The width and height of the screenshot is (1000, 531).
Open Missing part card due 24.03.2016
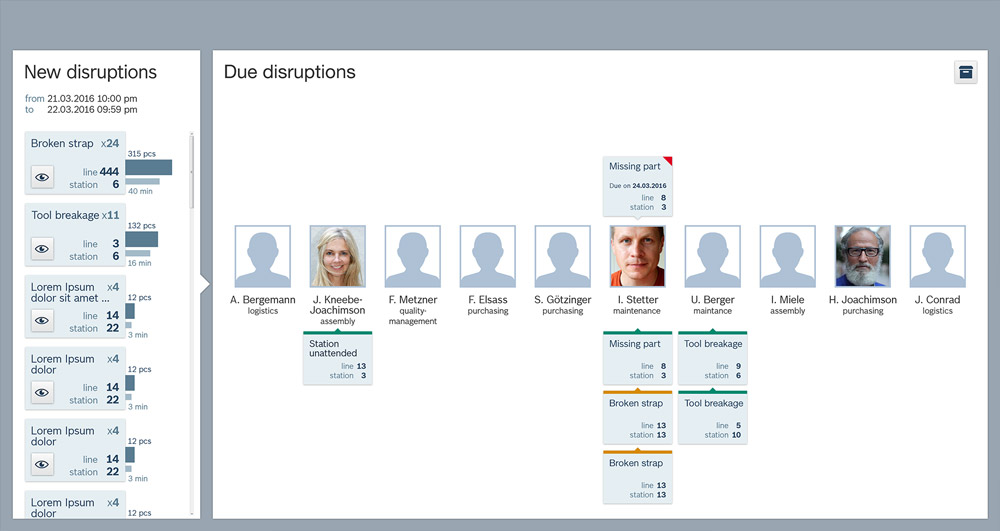[x=638, y=185]
